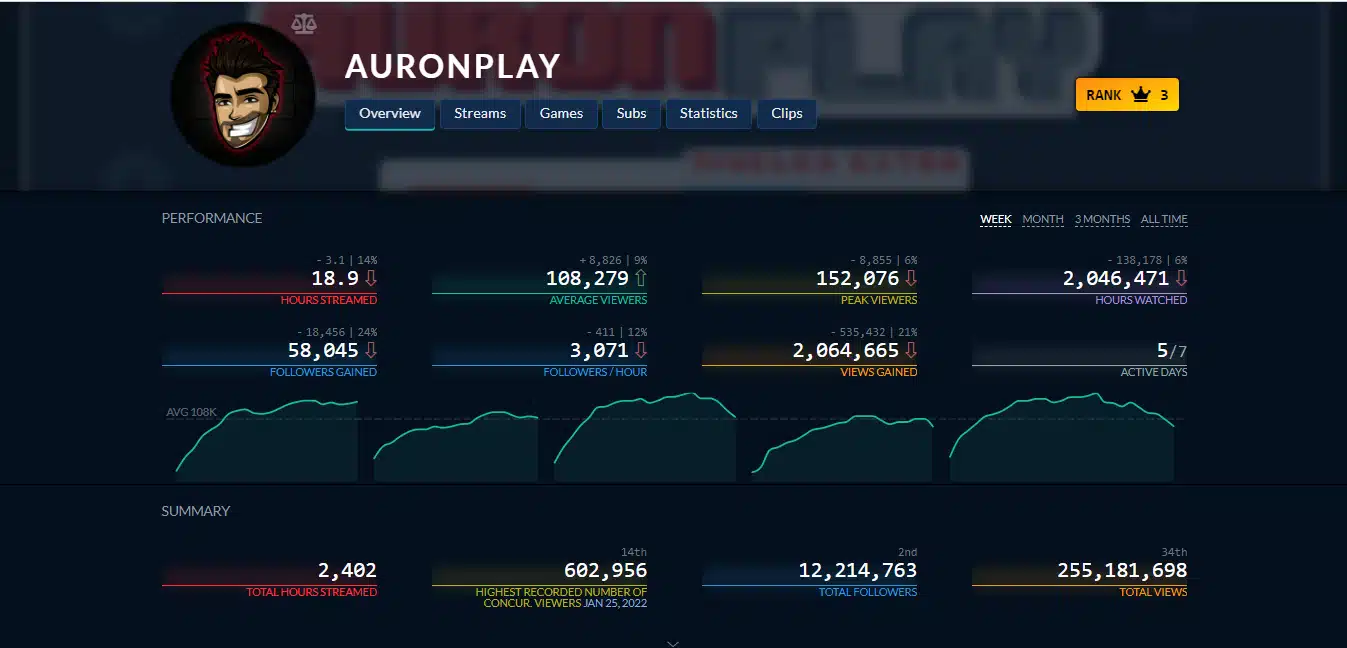
Task: Click the PEAK VIEWERS label
Action: coord(879,300)
